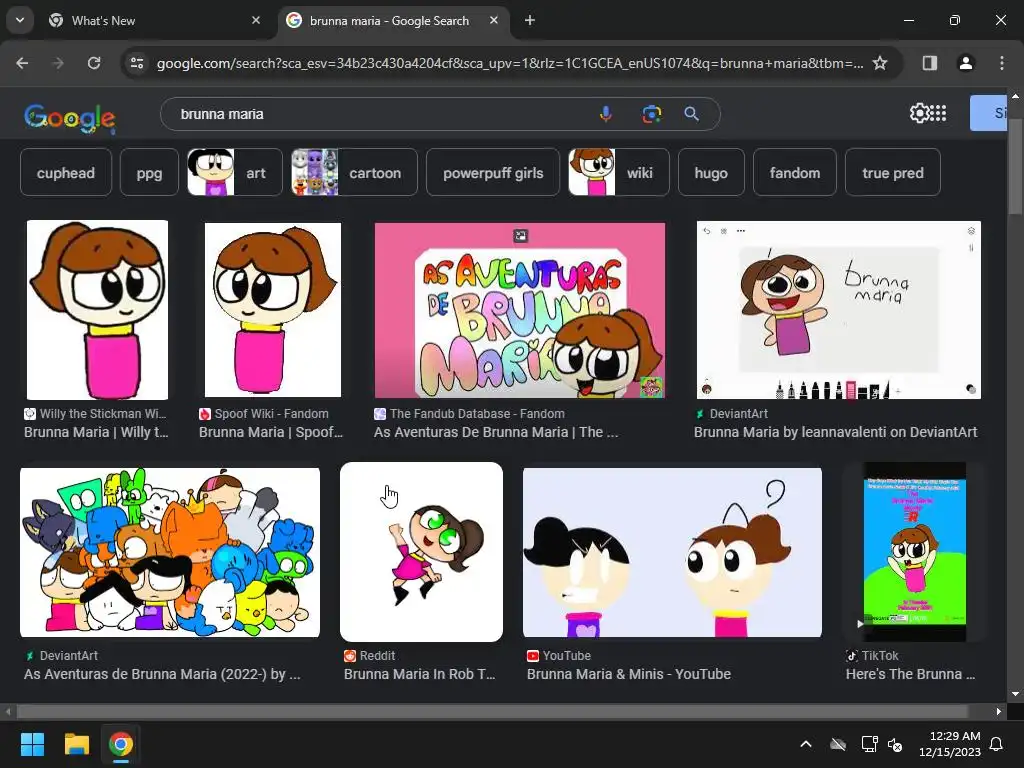Filter results by fandom chip
Screen dimensions: 1024x768
[795, 172]
